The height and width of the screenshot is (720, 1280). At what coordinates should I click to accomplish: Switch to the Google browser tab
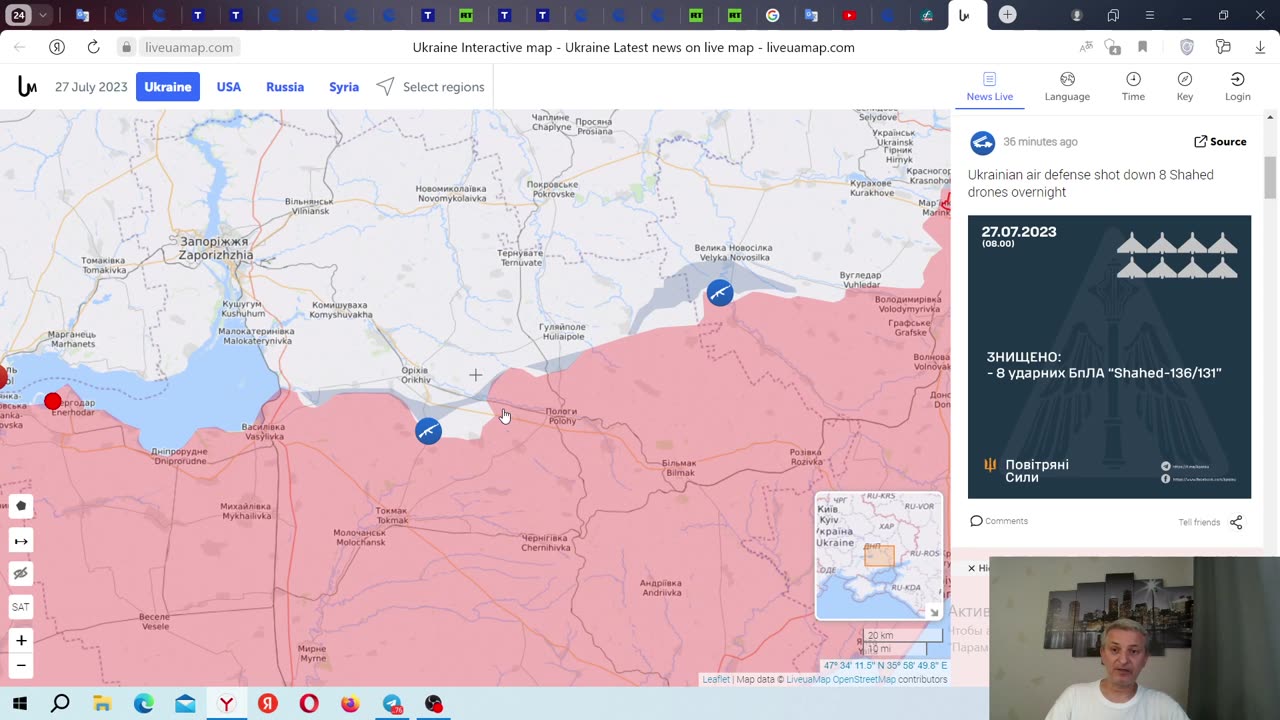tap(773, 15)
